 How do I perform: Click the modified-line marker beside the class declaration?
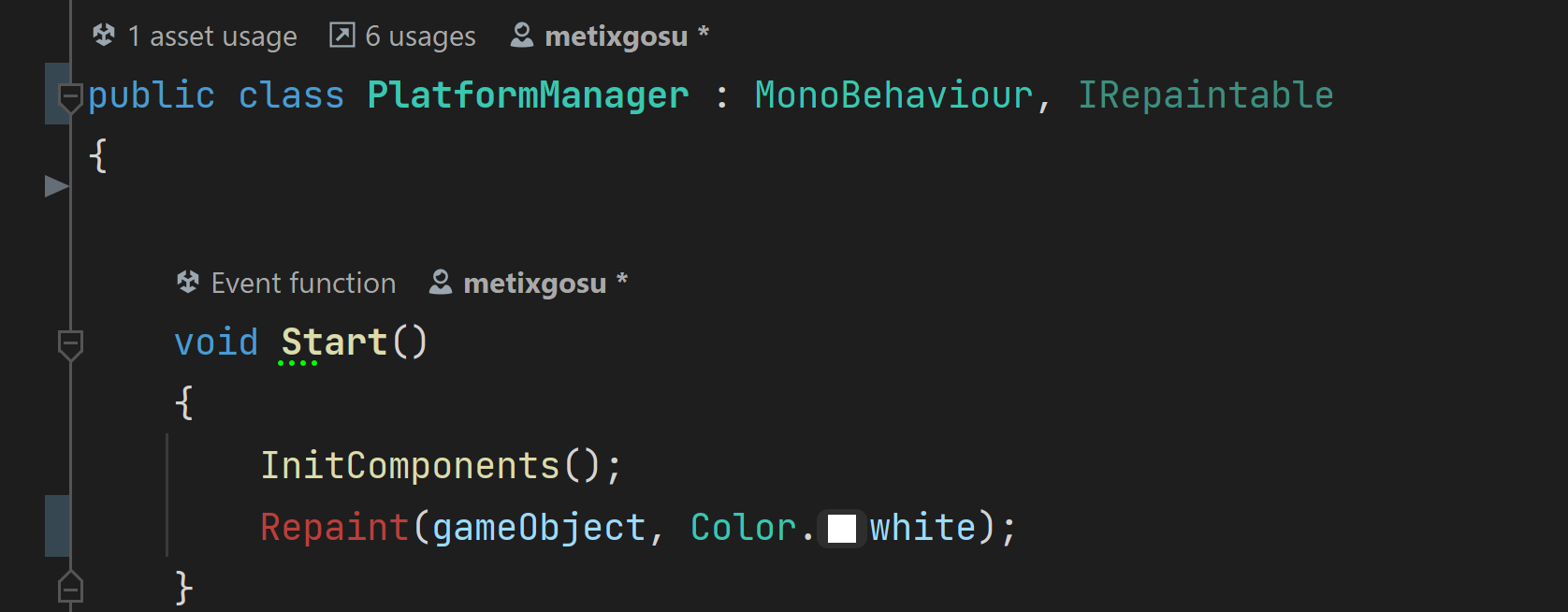(54, 94)
